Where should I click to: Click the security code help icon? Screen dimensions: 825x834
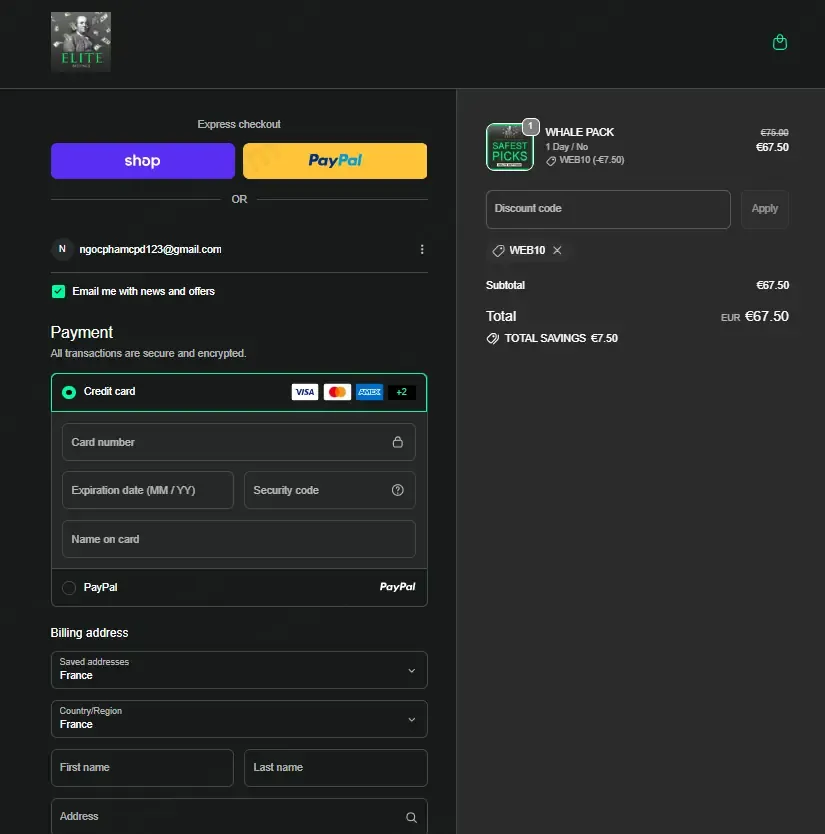click(x=397, y=490)
